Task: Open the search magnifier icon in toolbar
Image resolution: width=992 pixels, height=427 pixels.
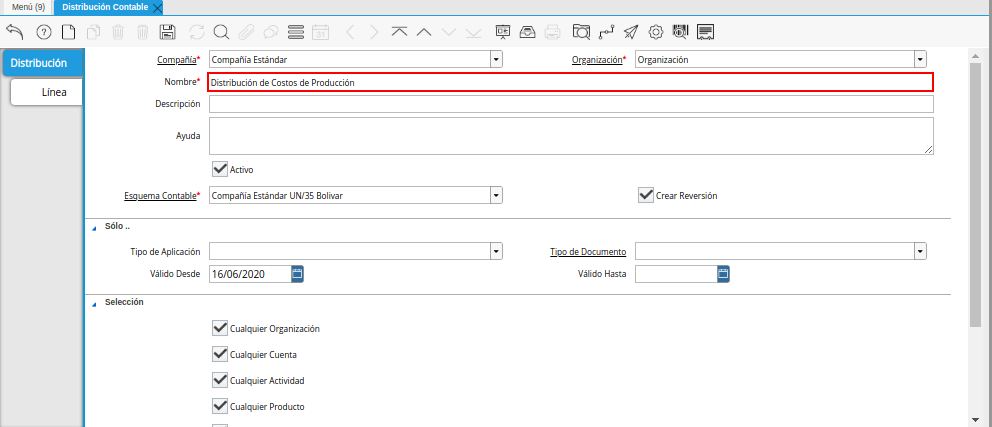Action: point(221,32)
